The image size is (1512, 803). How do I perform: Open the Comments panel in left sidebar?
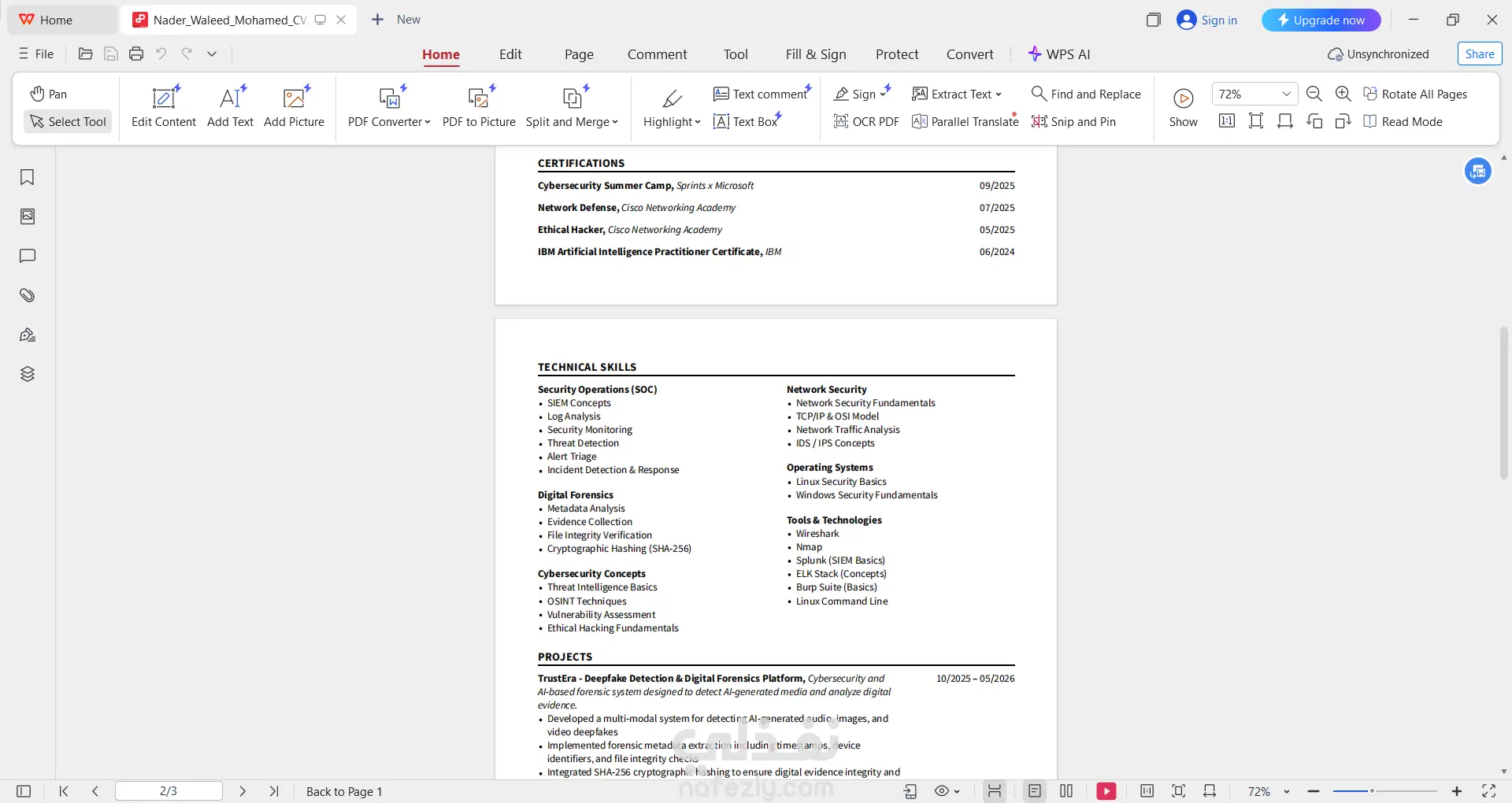click(x=28, y=256)
